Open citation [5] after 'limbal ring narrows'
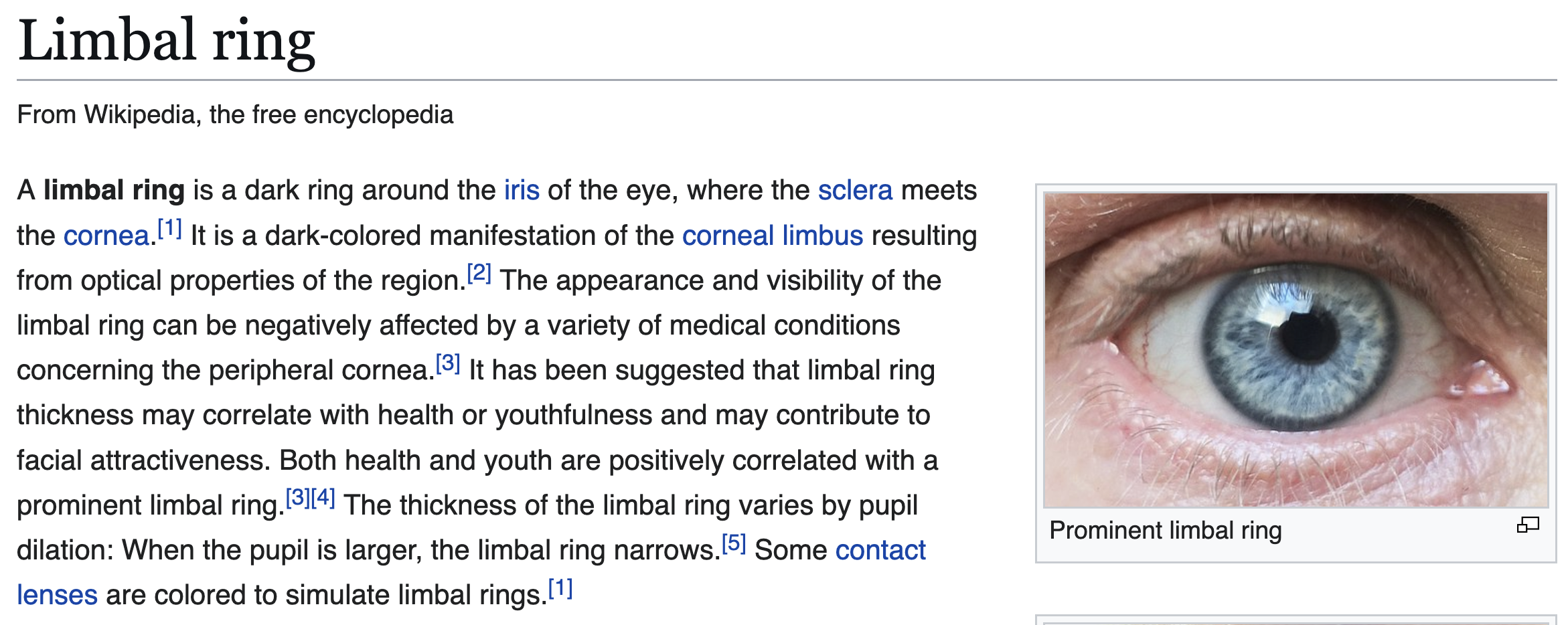1568x625 pixels. coord(734,543)
